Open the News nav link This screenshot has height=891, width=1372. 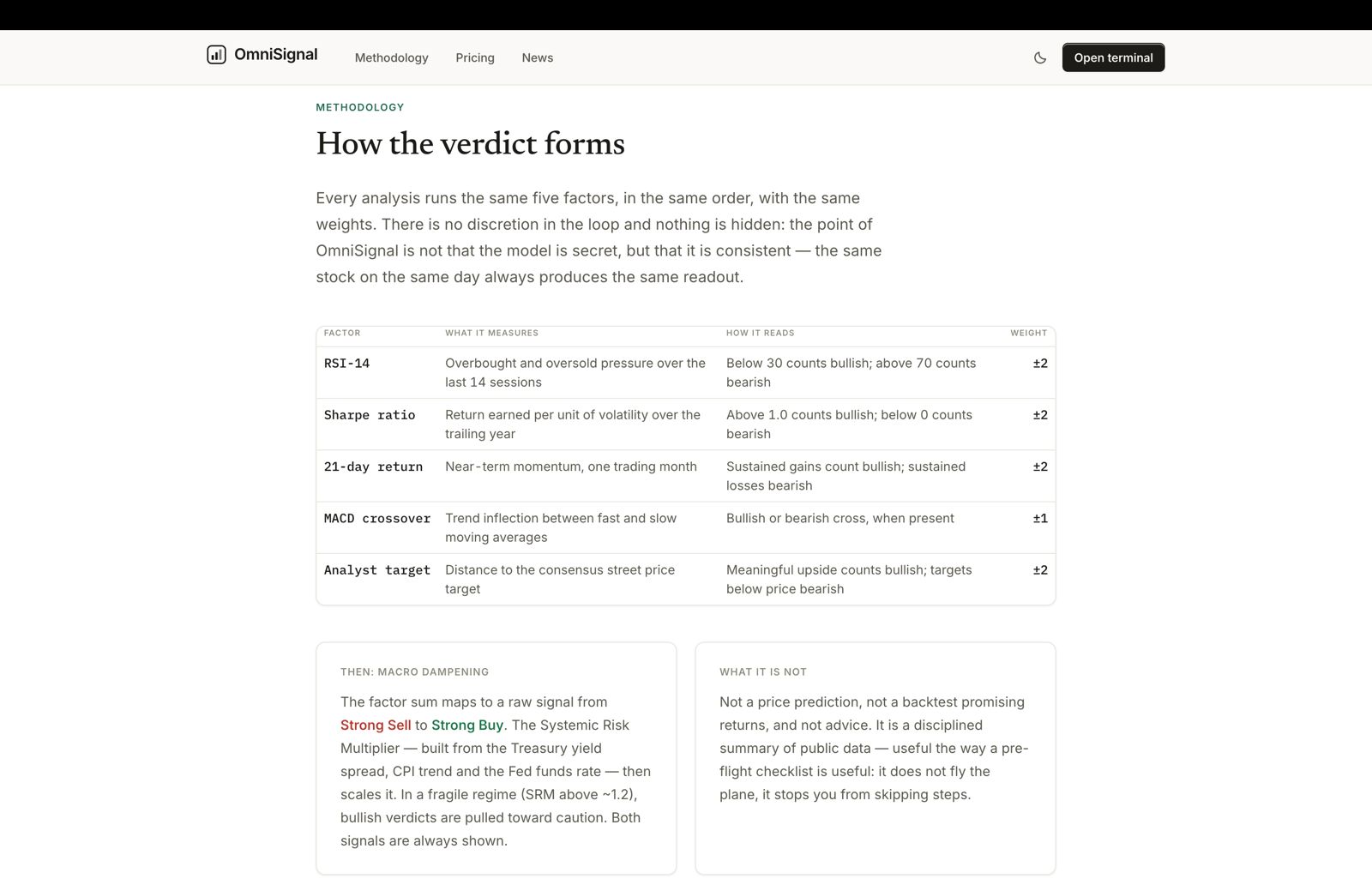538,57
